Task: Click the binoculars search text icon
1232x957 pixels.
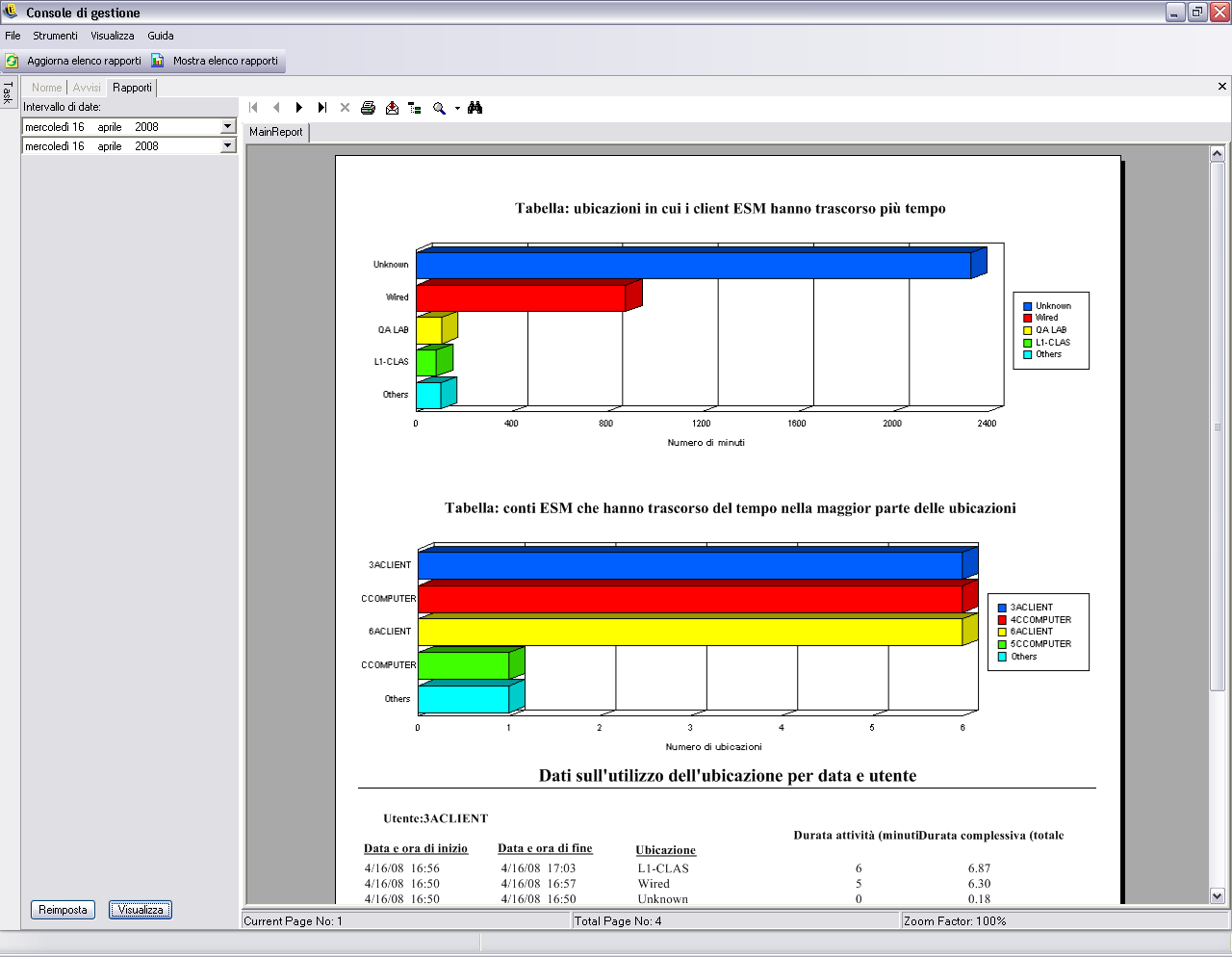Action: point(475,108)
